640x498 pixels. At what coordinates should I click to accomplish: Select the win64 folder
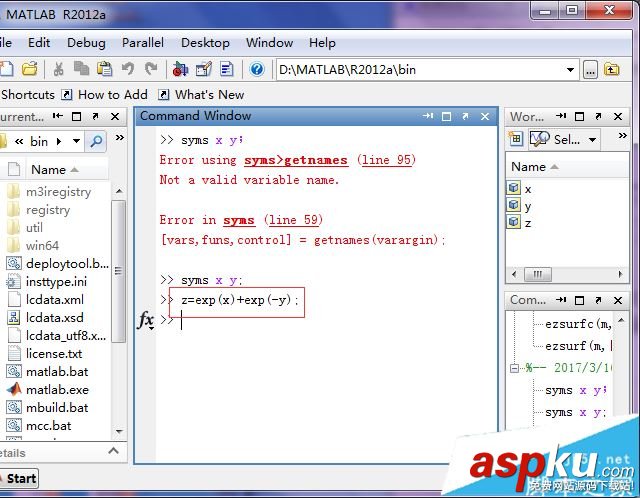click(x=42, y=245)
